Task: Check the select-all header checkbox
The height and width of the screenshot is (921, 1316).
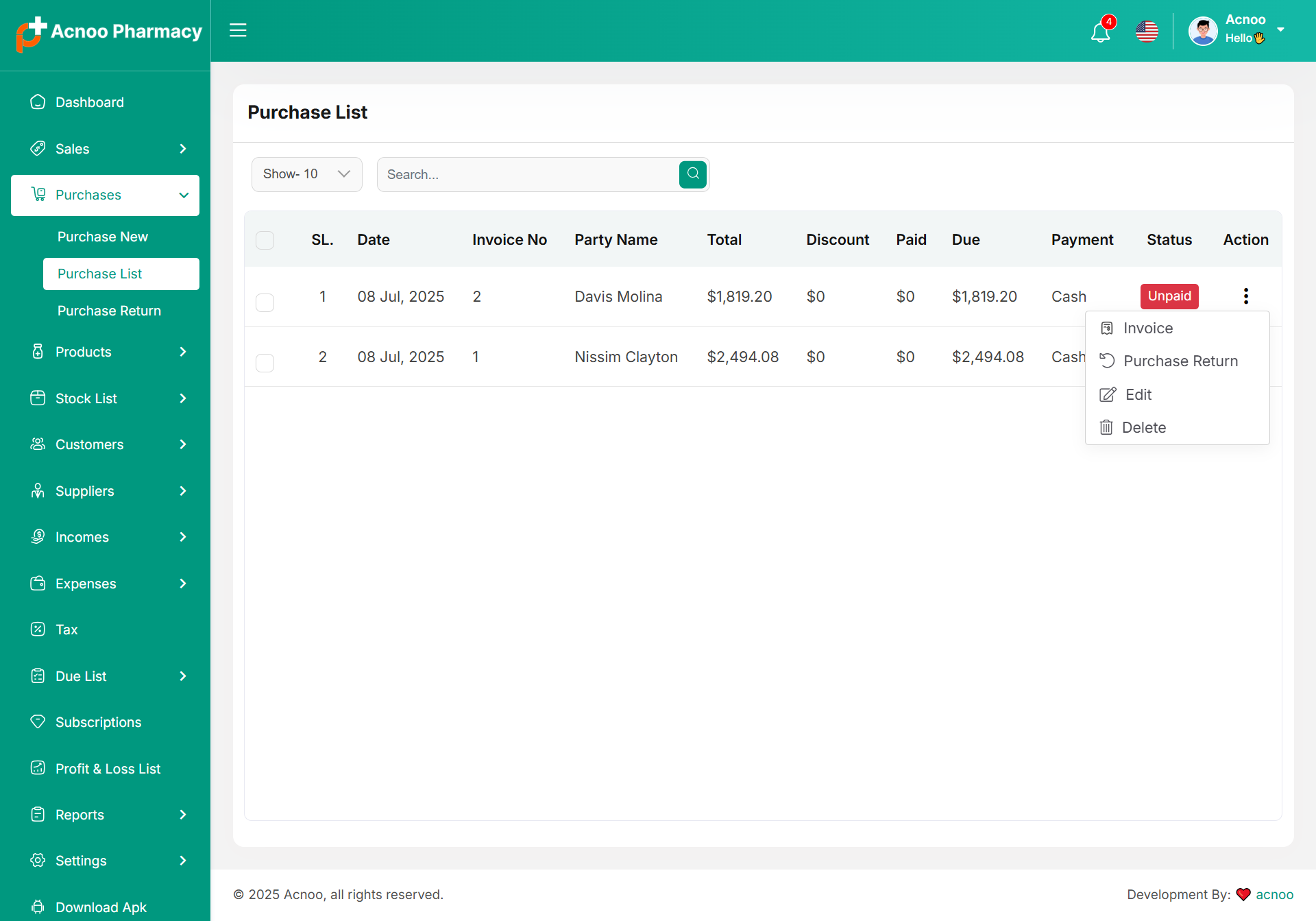Action: tap(265, 240)
